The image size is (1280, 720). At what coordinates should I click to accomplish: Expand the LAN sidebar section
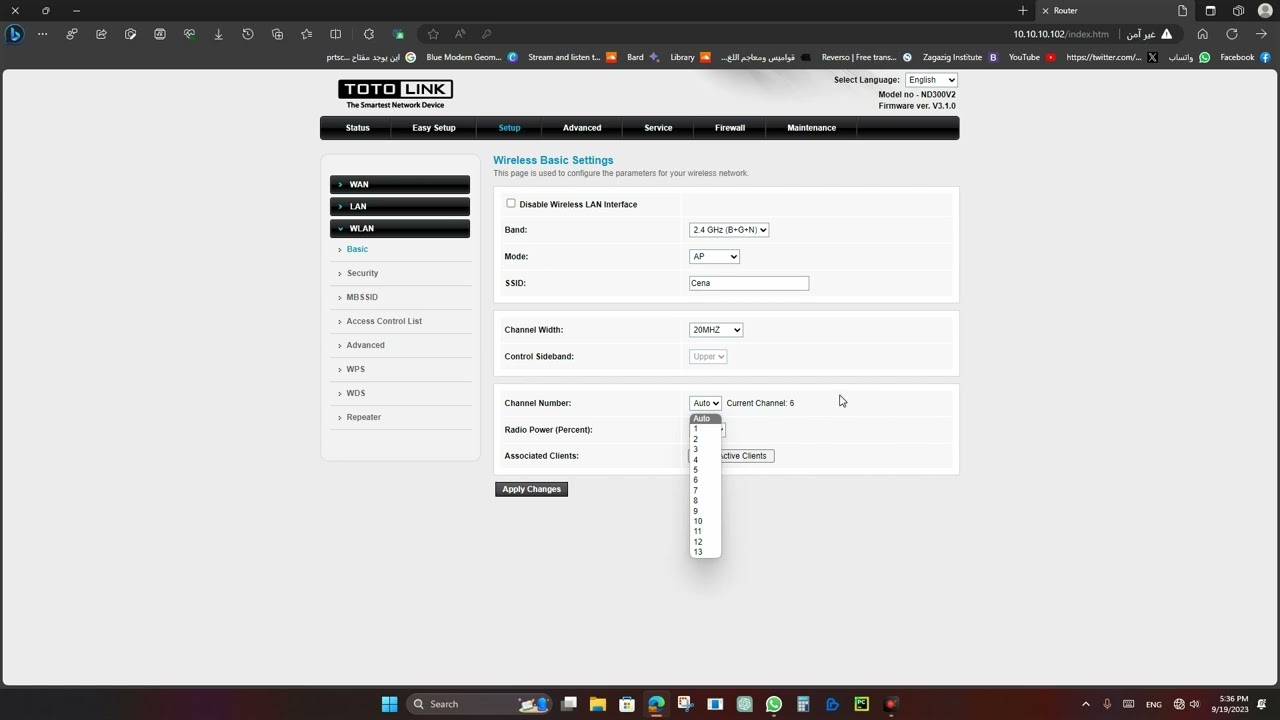(400, 206)
